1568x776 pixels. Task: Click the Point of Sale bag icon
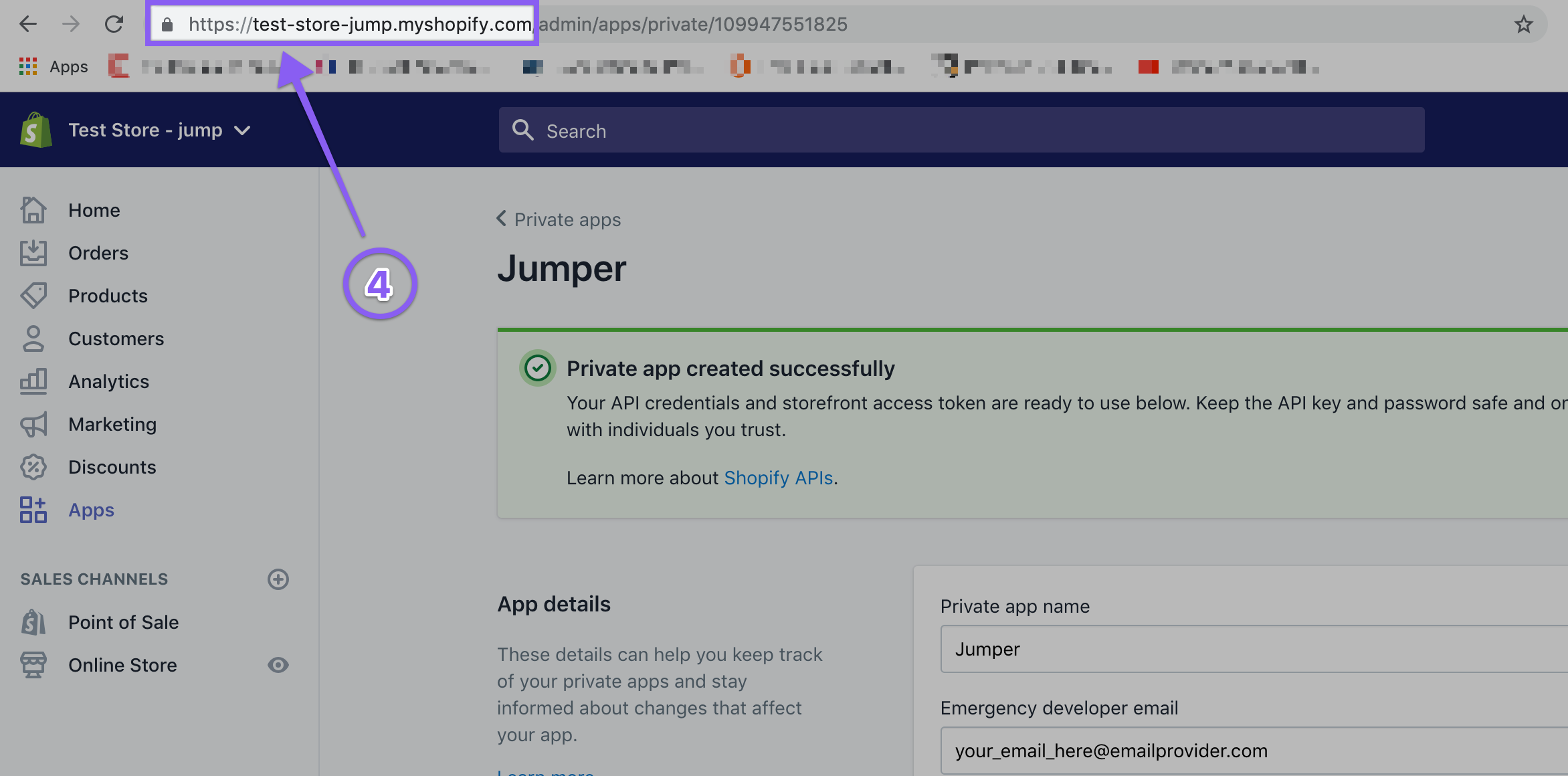pos(33,622)
